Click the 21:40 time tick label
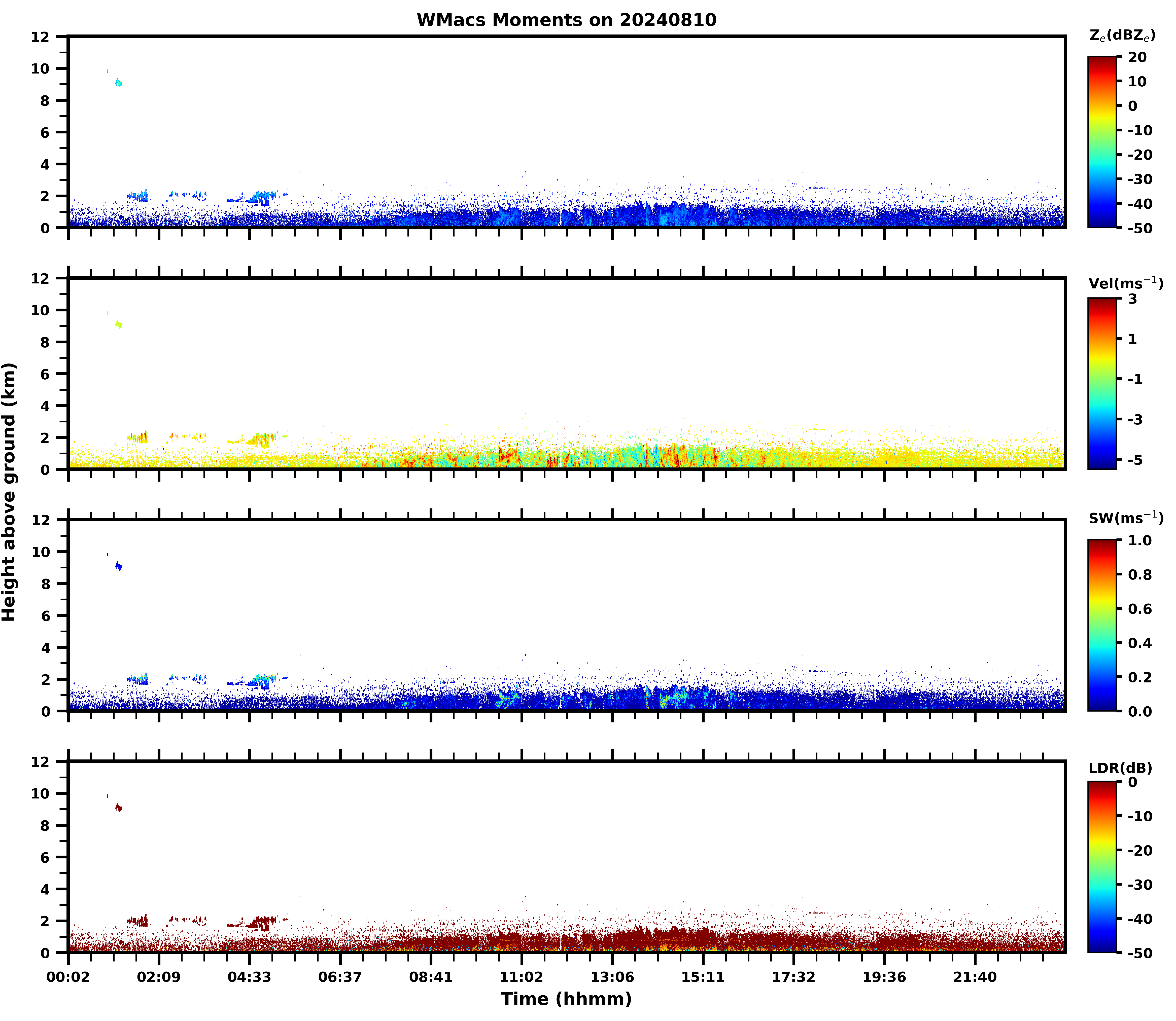 click(975, 977)
